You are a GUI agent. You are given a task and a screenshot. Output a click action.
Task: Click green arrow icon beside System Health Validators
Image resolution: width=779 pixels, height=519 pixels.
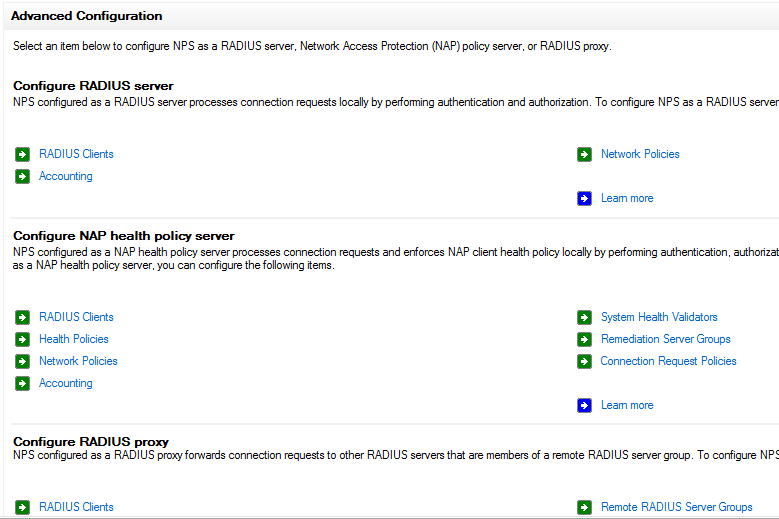click(x=584, y=317)
